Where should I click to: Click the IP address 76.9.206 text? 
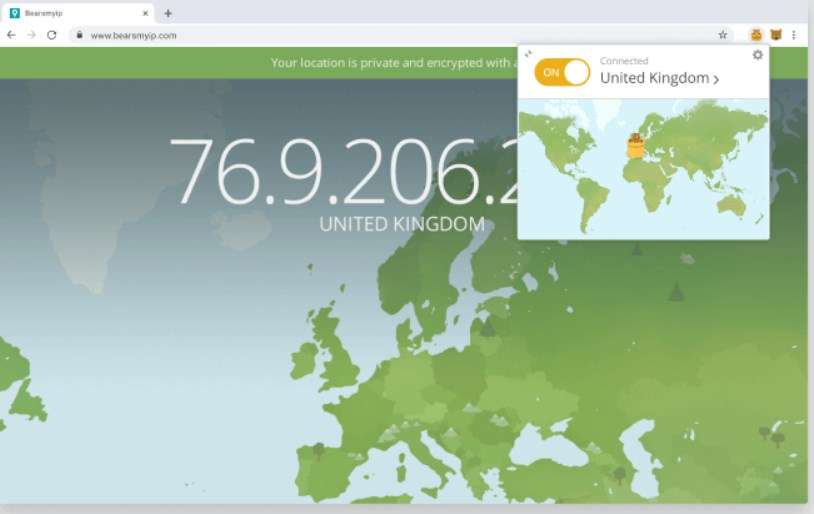click(344, 171)
